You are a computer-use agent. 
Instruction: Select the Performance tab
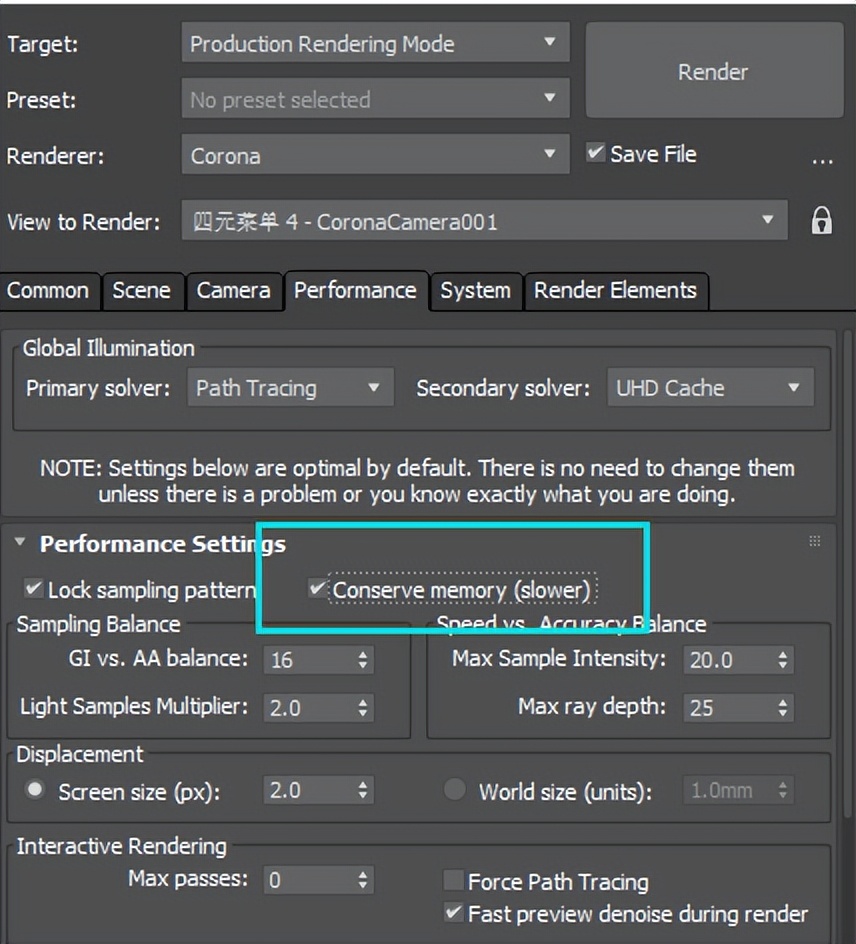pyautogui.click(x=356, y=290)
